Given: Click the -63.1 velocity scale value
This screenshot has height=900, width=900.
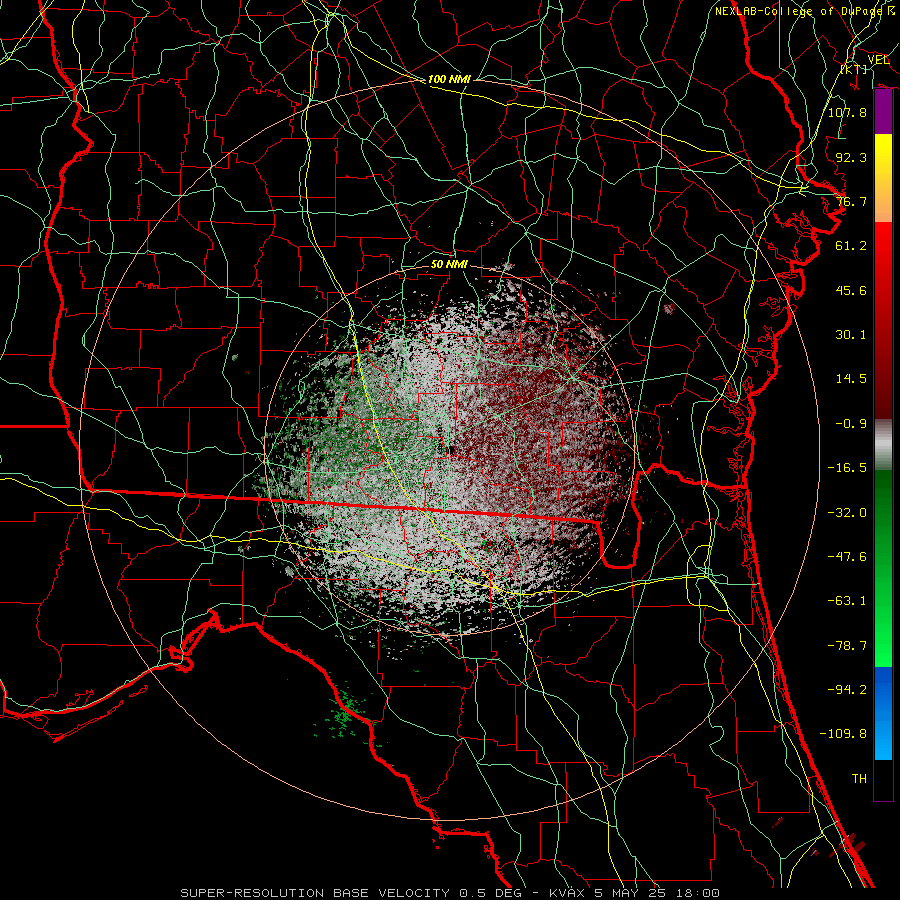Looking at the screenshot, I should click(847, 601).
